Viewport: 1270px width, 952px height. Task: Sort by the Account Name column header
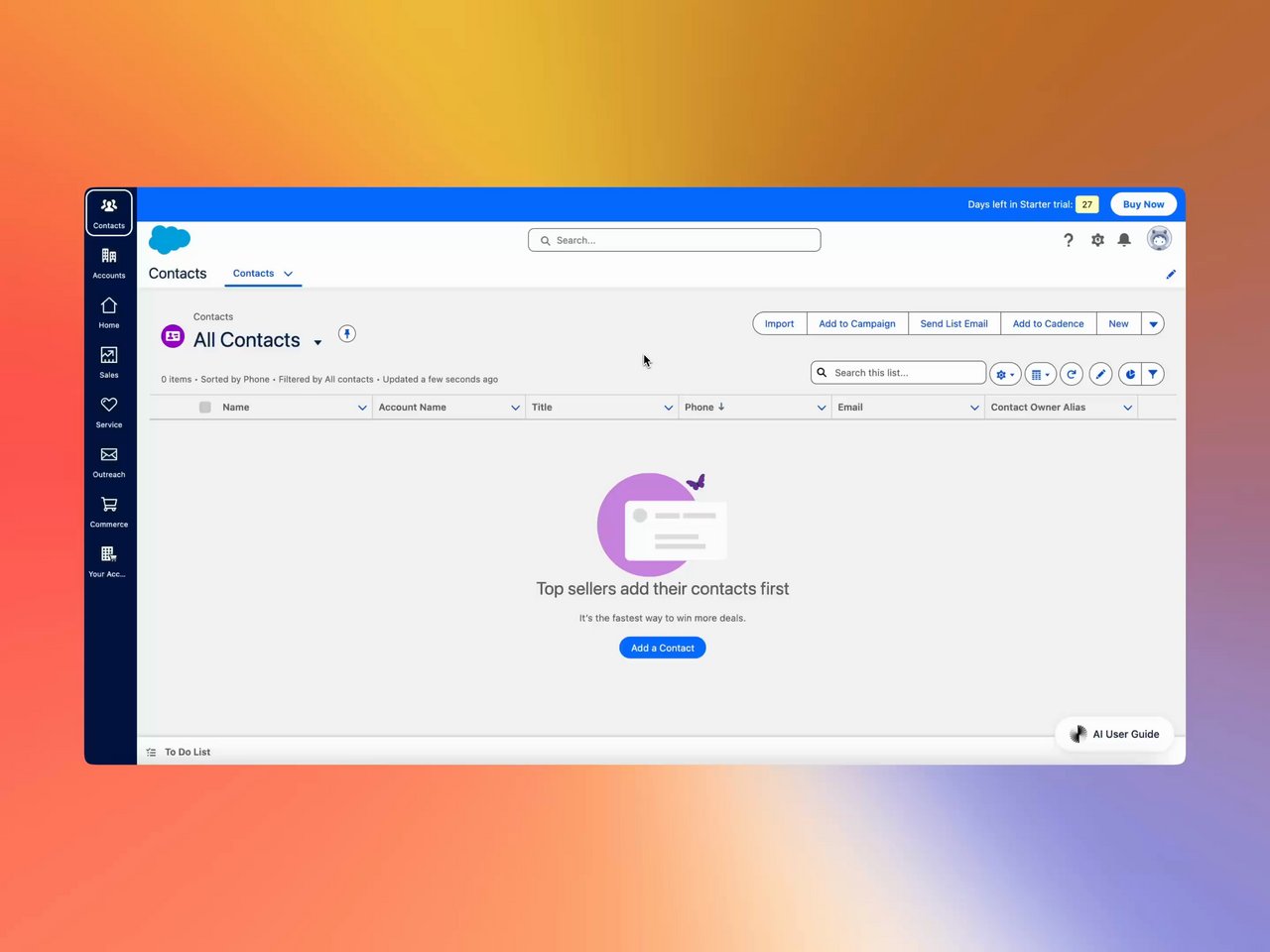(413, 408)
